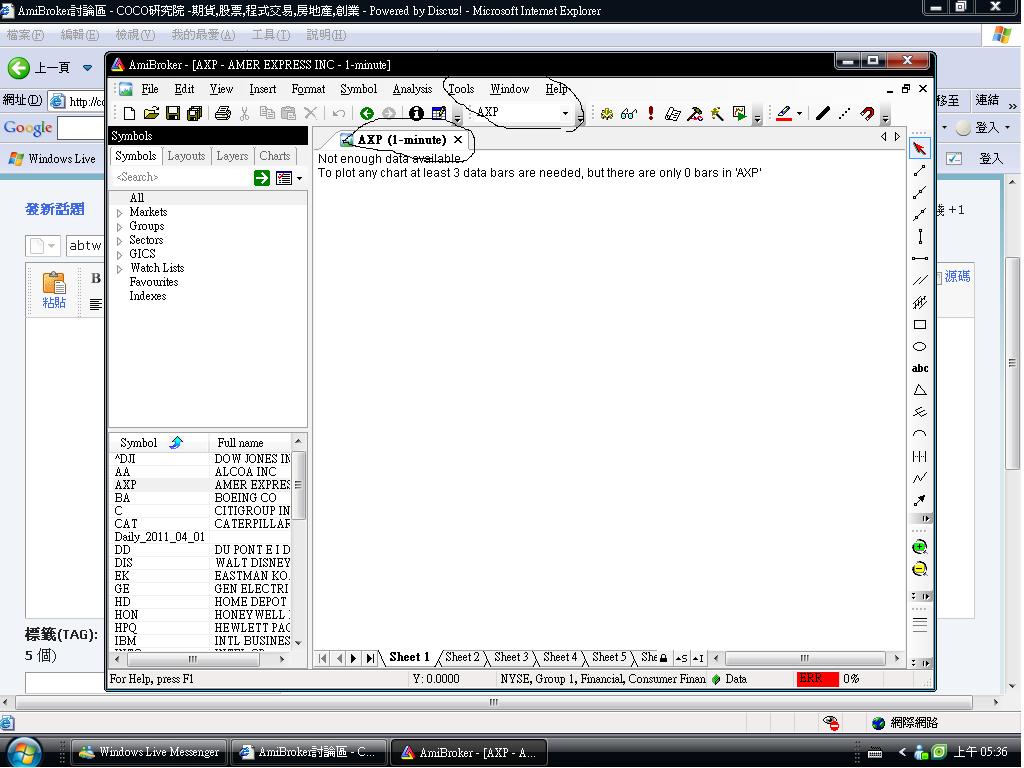Screen dimensions: 1024x768
Task: Select the horizontal line drawing tool
Action: (920, 259)
